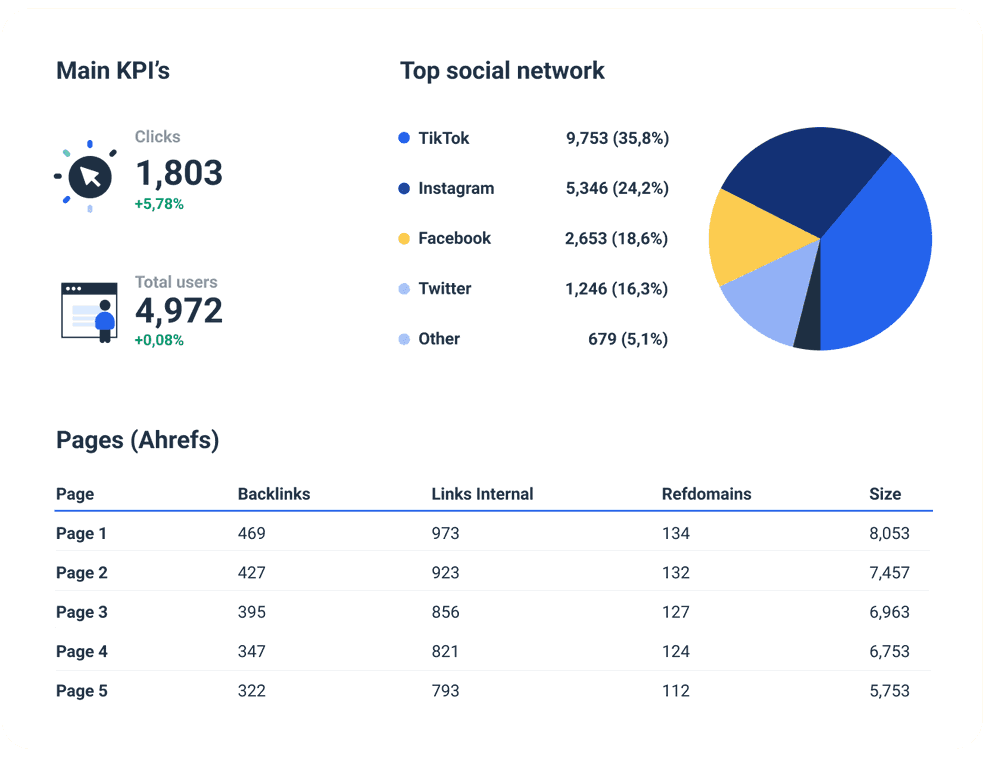Click the Clicks value 1,803
The width and height of the screenshot is (992, 757).
(179, 173)
